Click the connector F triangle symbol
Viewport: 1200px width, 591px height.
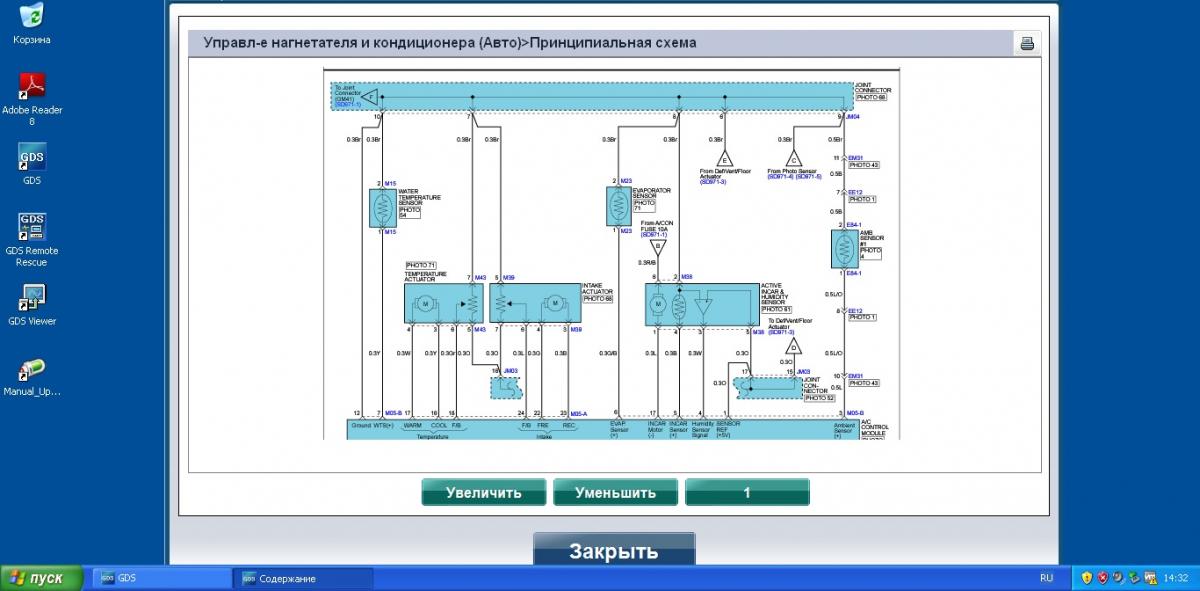(368, 97)
